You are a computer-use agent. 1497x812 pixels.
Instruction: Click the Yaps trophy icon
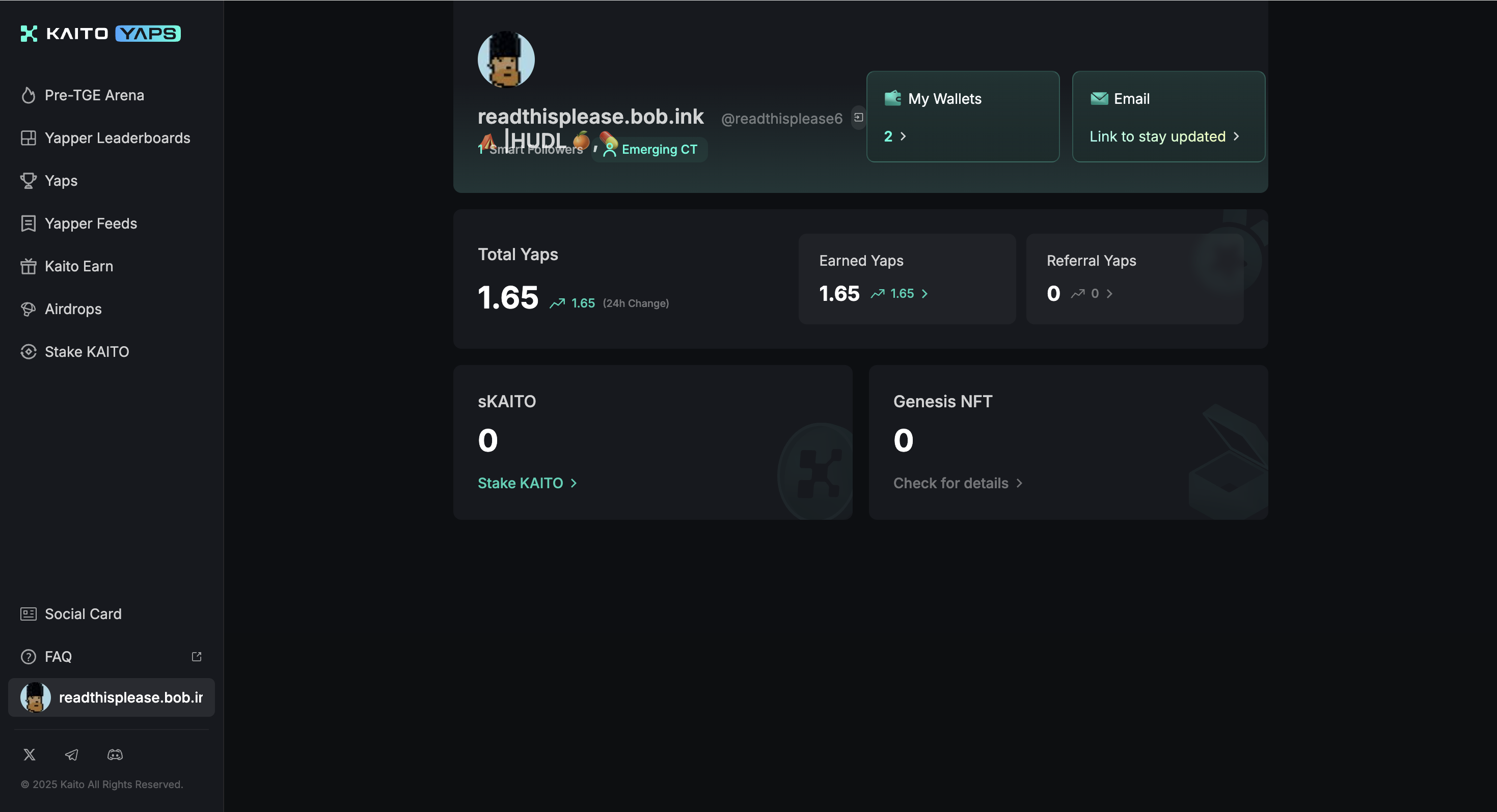click(x=29, y=181)
